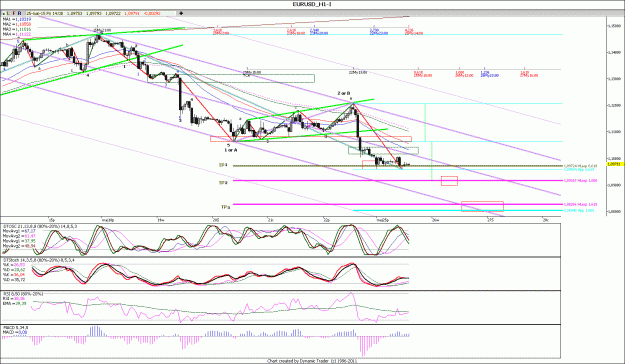Click the yellow current price tag on axis
The width and height of the screenshot is (625, 364).
click(615, 164)
